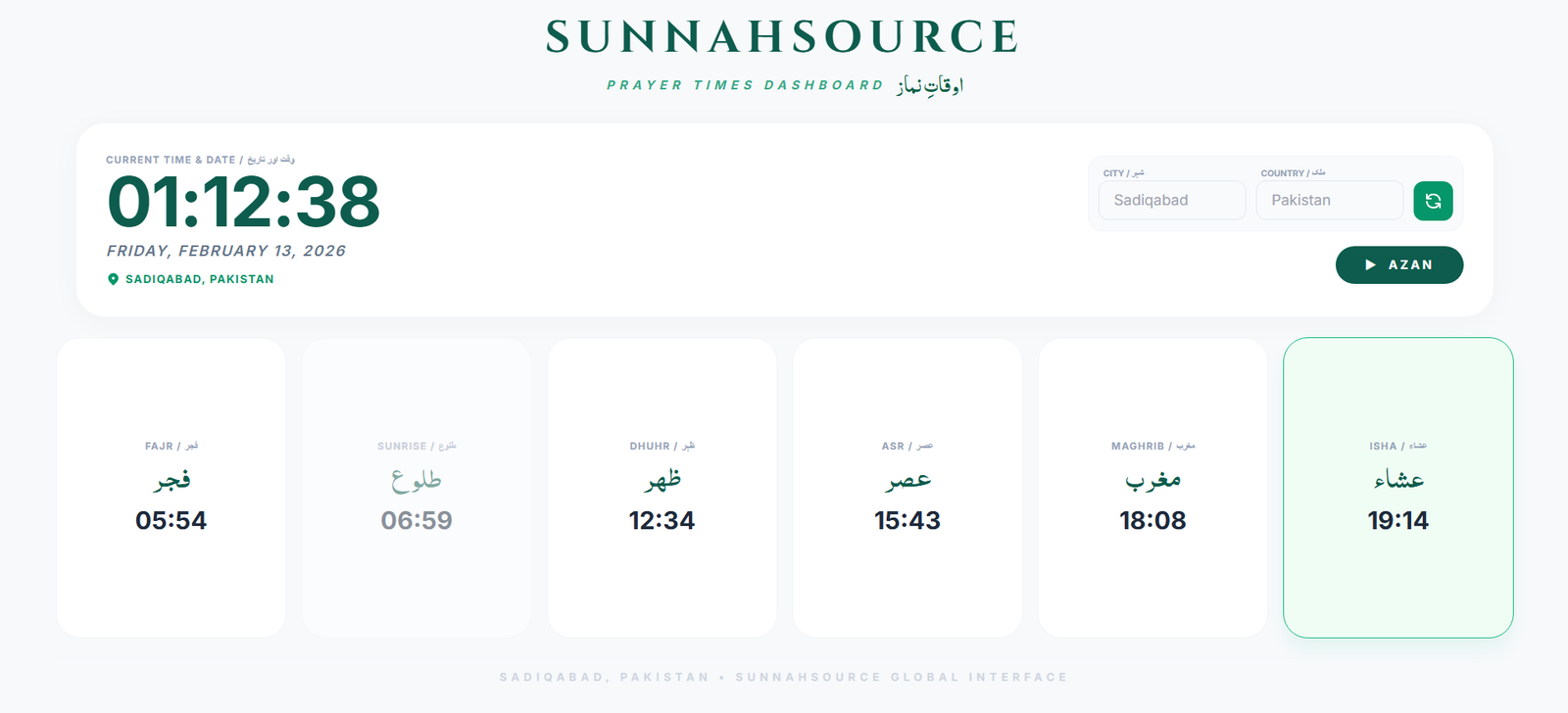Focus the Country input field
The height and width of the screenshot is (713, 1568).
1329,200
